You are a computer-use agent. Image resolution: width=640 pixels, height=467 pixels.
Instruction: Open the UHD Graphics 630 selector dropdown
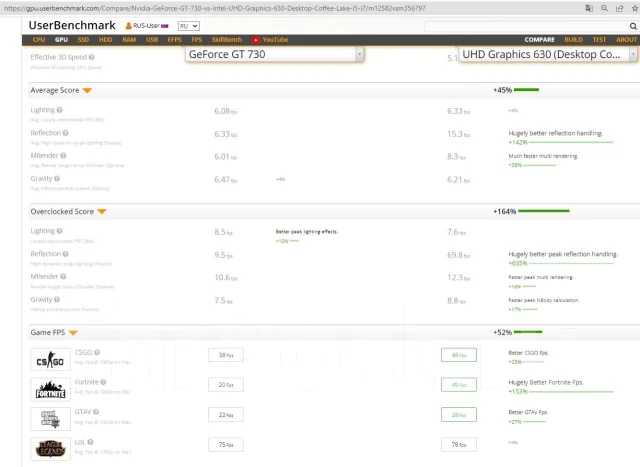coord(548,54)
